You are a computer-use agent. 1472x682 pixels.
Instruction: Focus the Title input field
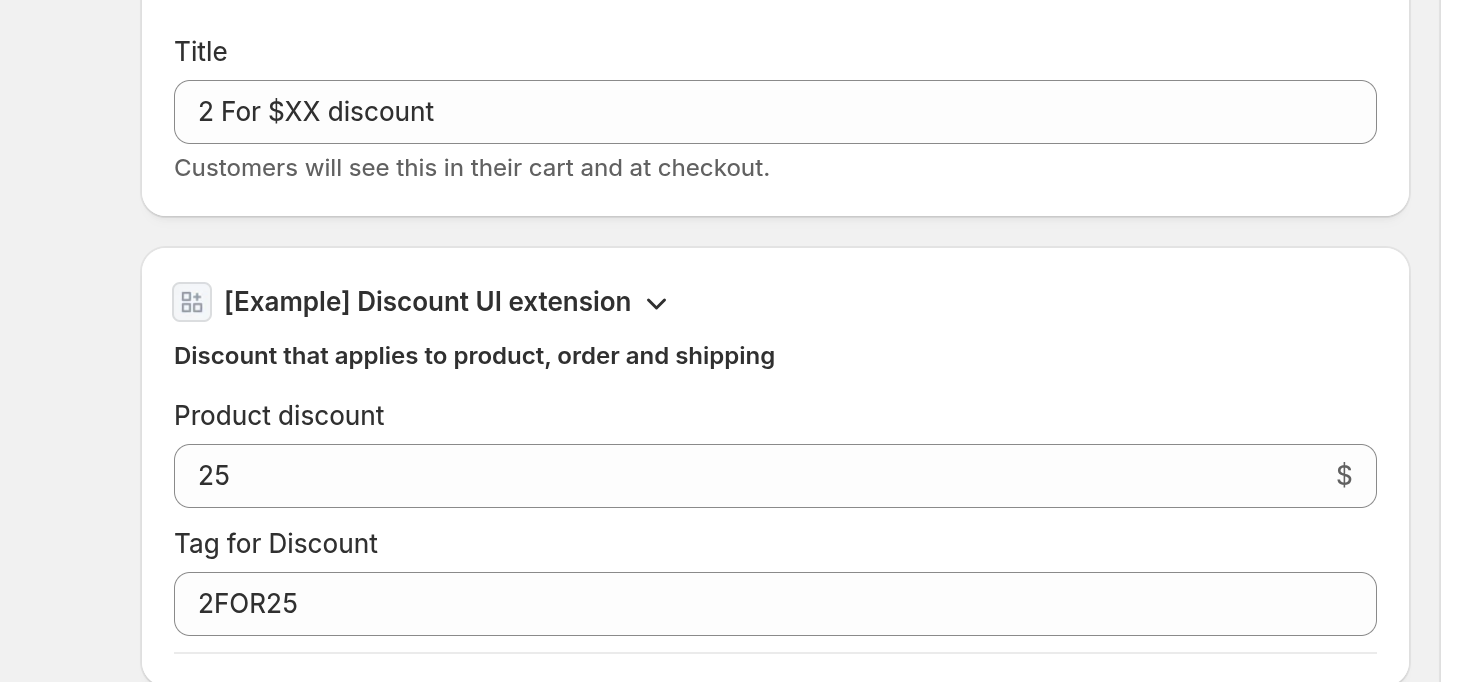[x=775, y=112]
